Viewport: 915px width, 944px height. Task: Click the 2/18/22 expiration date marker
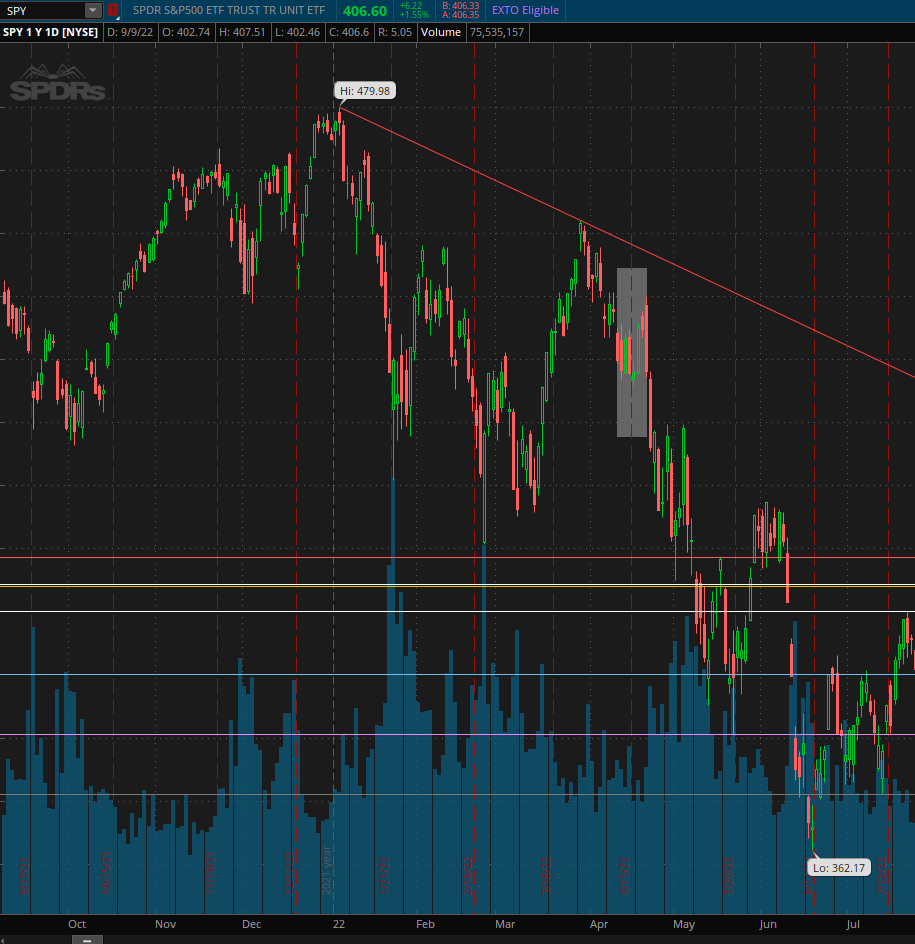[468, 876]
